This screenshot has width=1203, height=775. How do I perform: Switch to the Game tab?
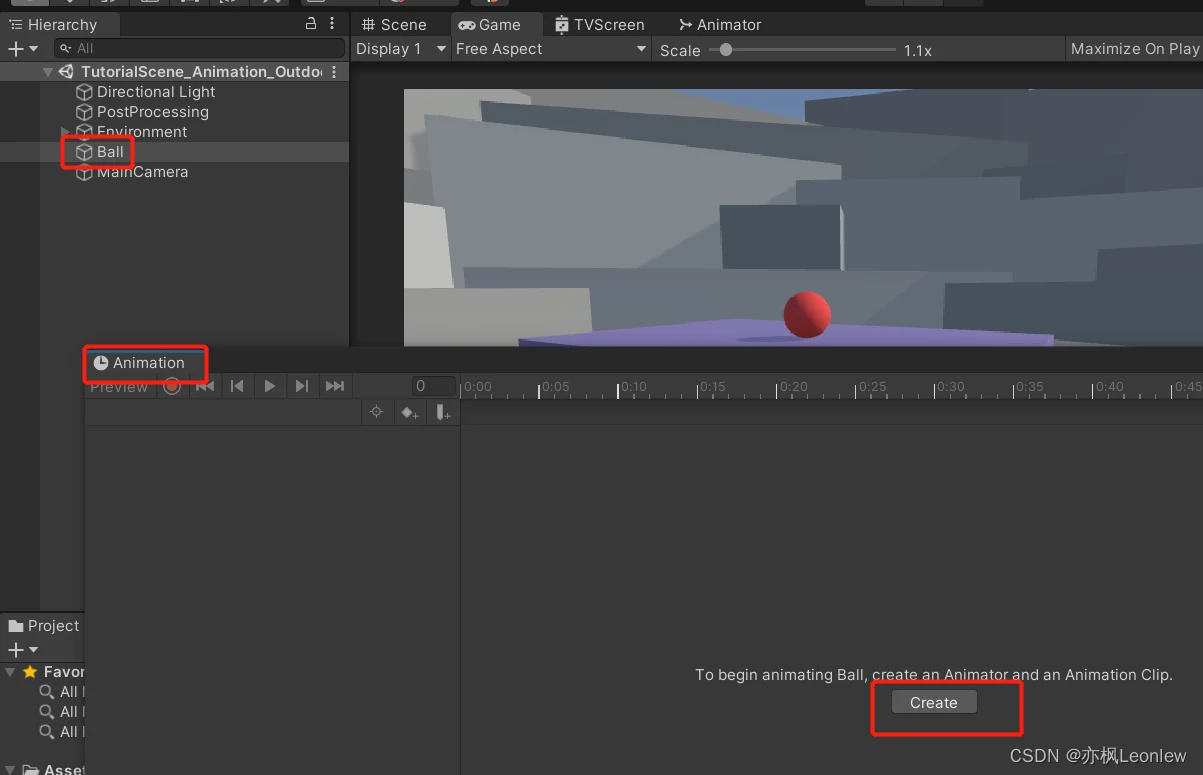coord(490,24)
